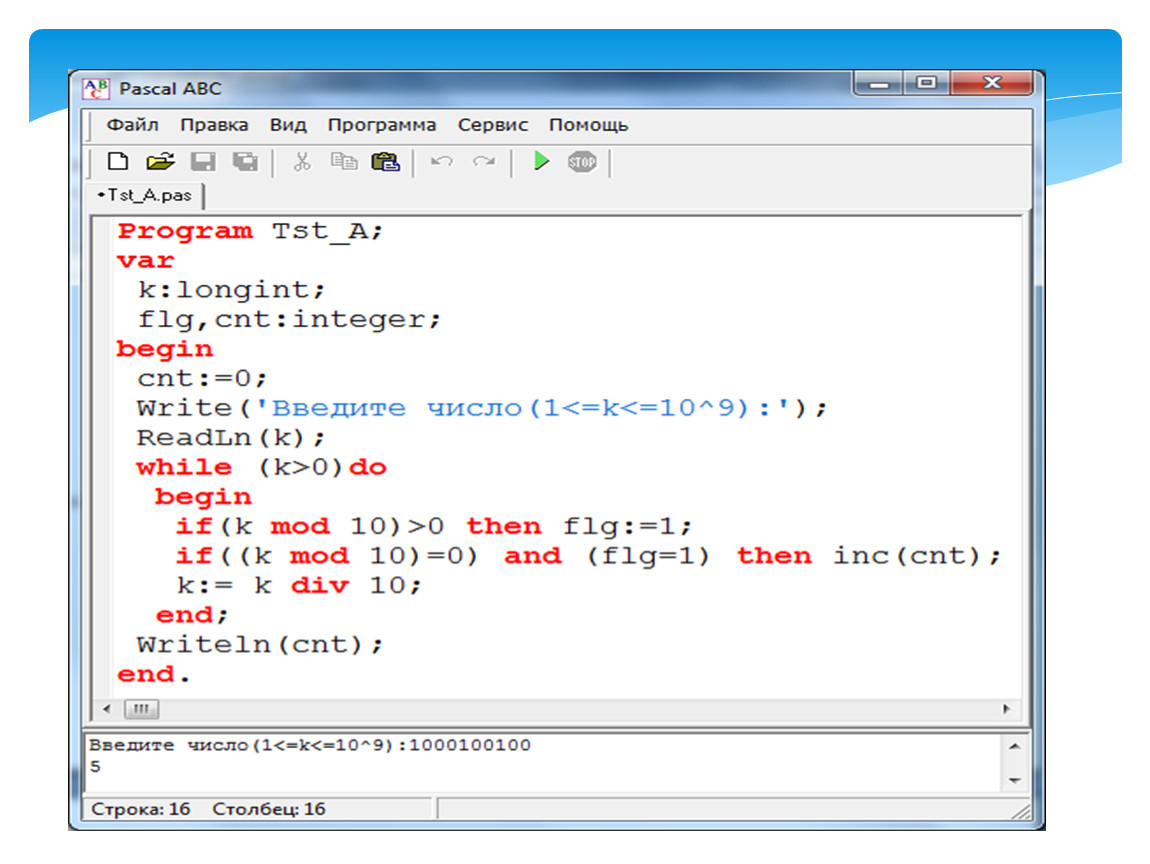Minimize the Pascal ABC window

pyautogui.click(x=879, y=83)
